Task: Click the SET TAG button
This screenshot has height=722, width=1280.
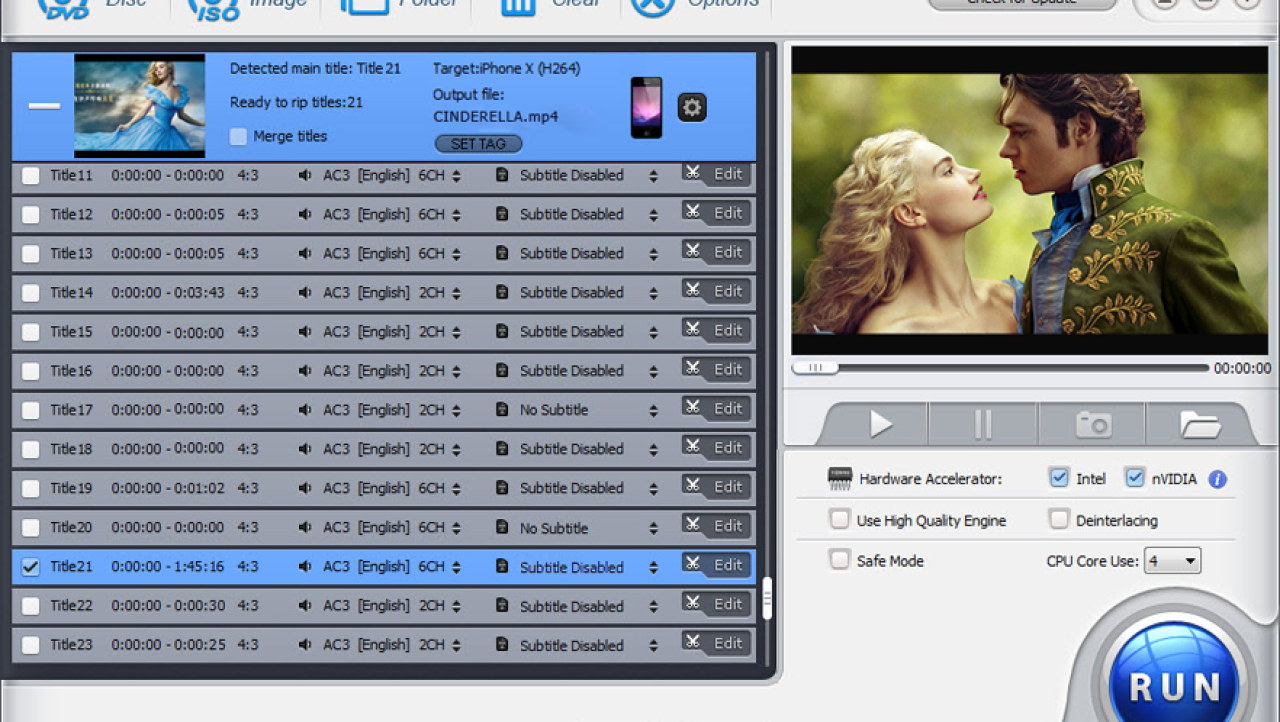Action: click(x=478, y=144)
